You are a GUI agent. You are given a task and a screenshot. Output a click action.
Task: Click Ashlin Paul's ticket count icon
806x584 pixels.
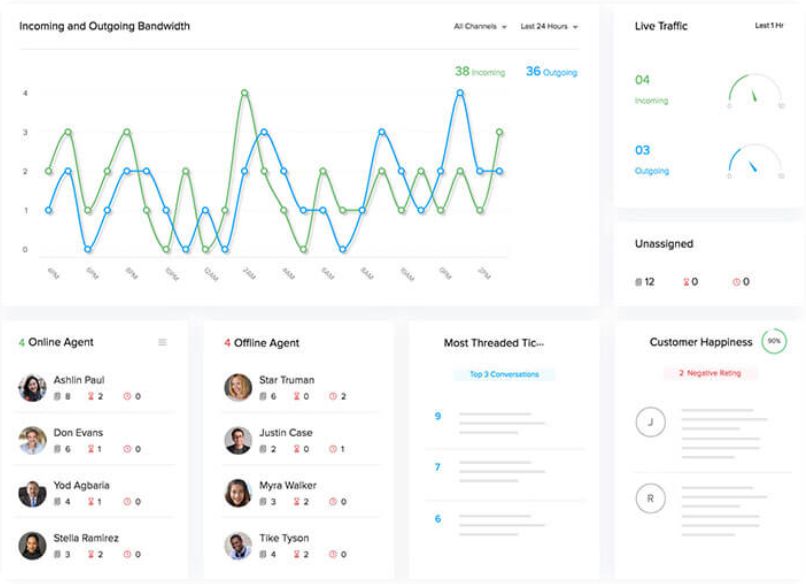pyautogui.click(x=58, y=396)
